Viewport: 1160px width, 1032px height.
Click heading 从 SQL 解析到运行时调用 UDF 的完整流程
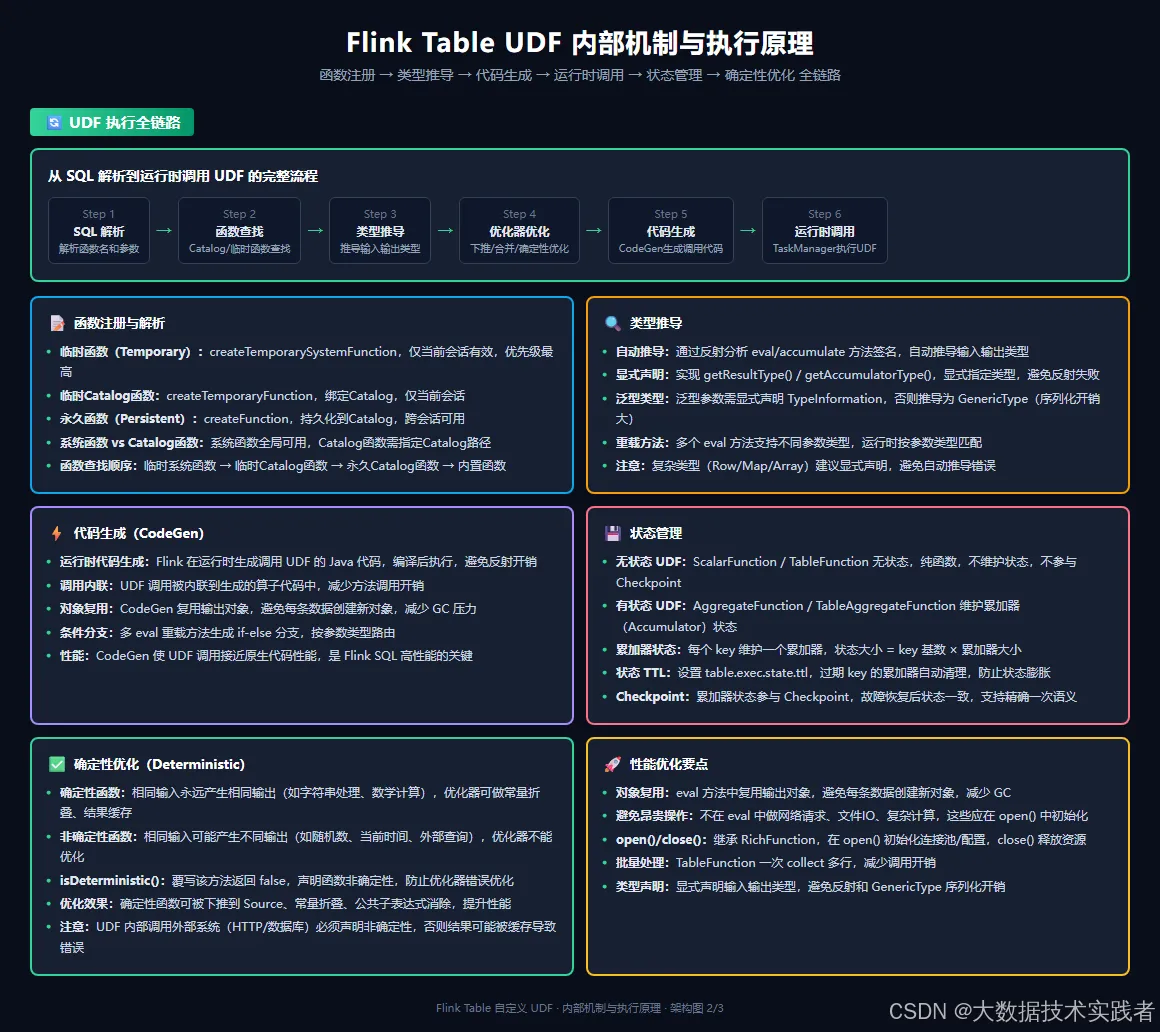183,176
